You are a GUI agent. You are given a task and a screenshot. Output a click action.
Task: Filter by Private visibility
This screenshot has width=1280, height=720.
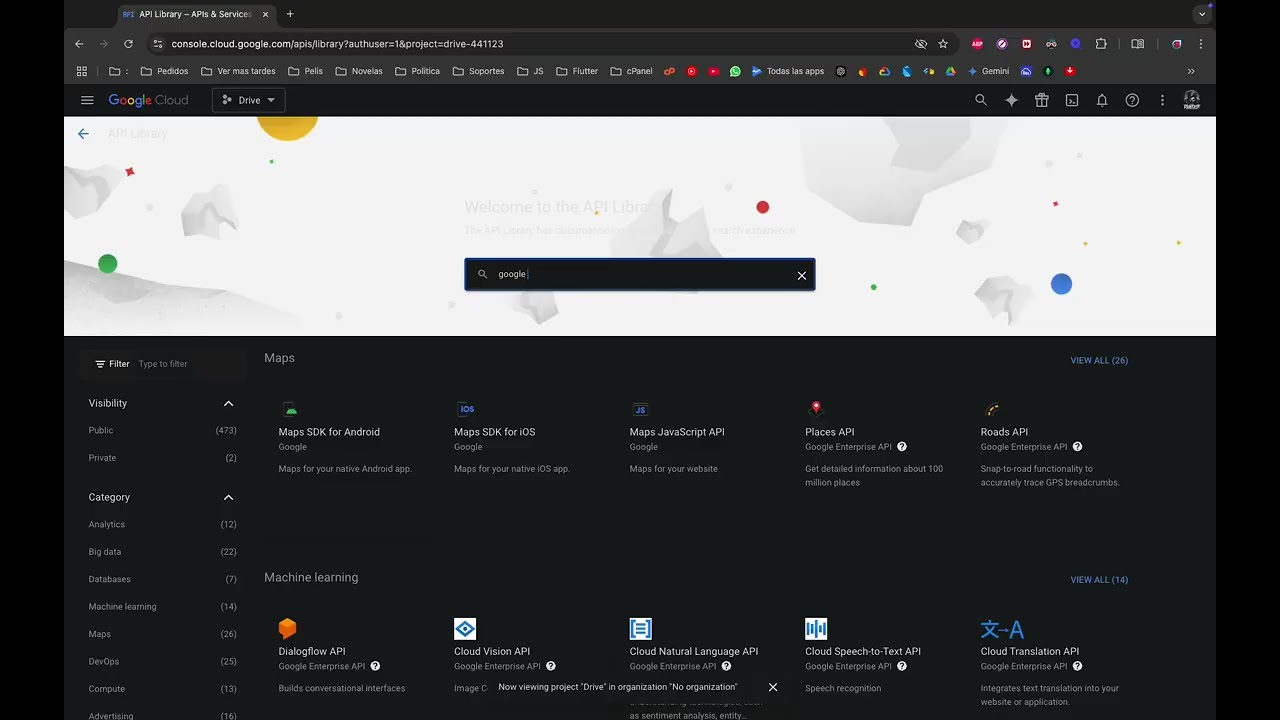pos(102,458)
